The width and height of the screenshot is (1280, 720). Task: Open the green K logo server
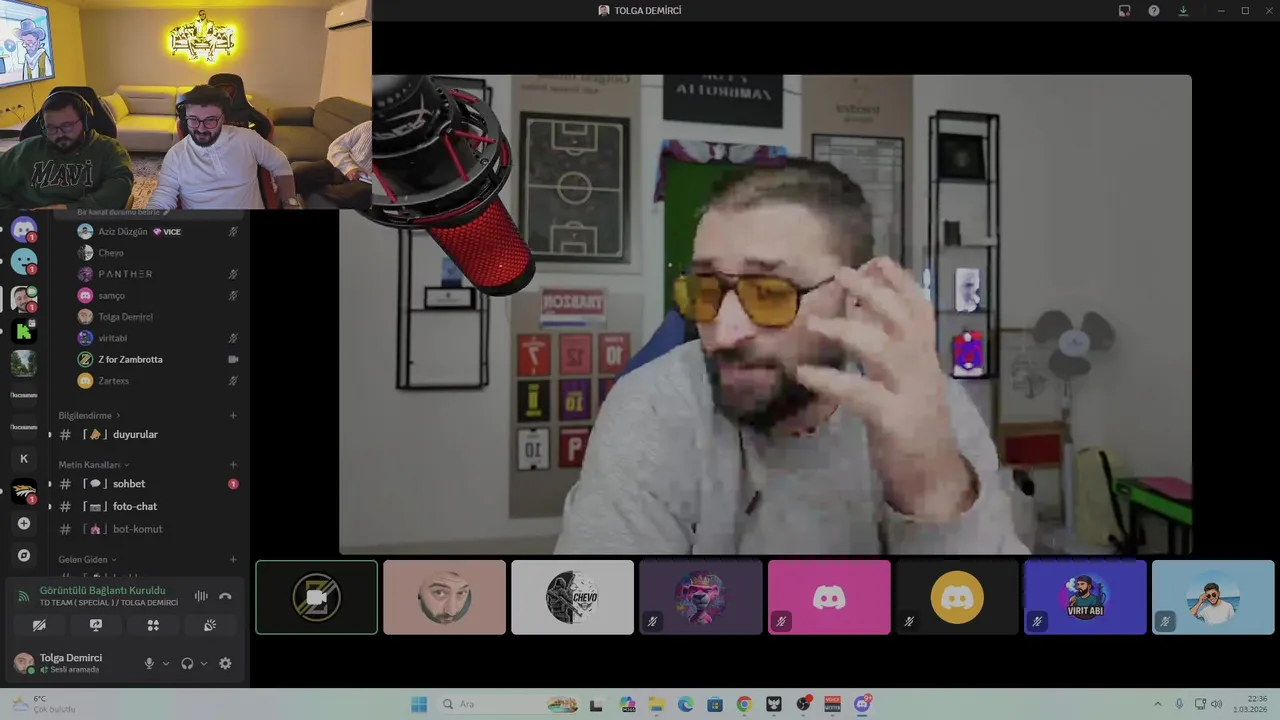tap(24, 331)
